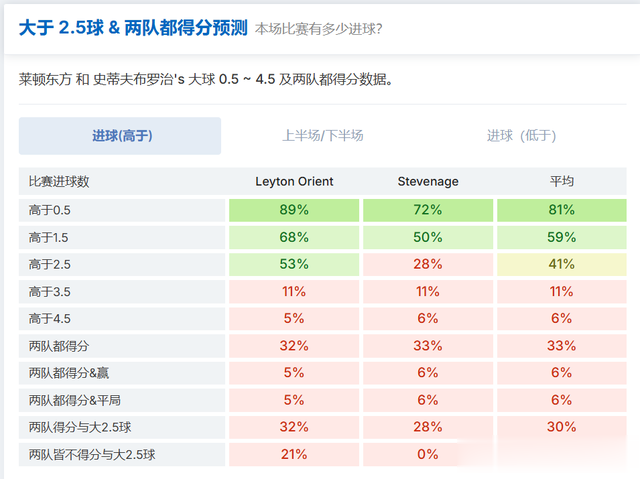Click the 平均 column header

coord(561,182)
